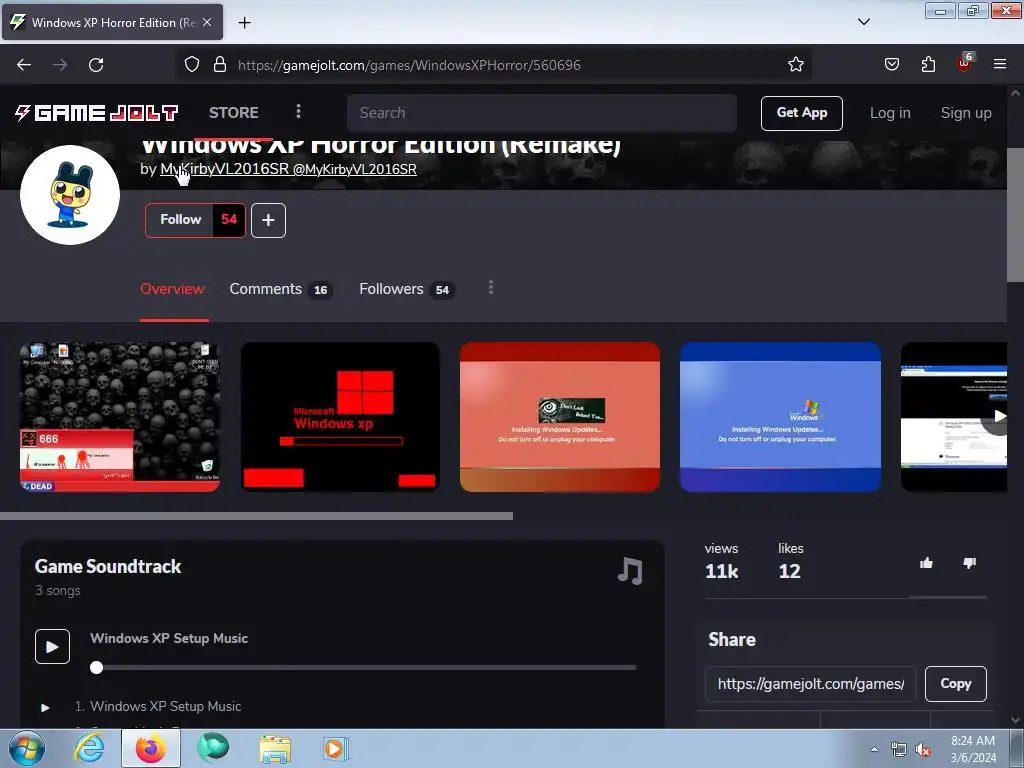This screenshot has height=768, width=1024.
Task: View site security padlock info
Action: 220,65
